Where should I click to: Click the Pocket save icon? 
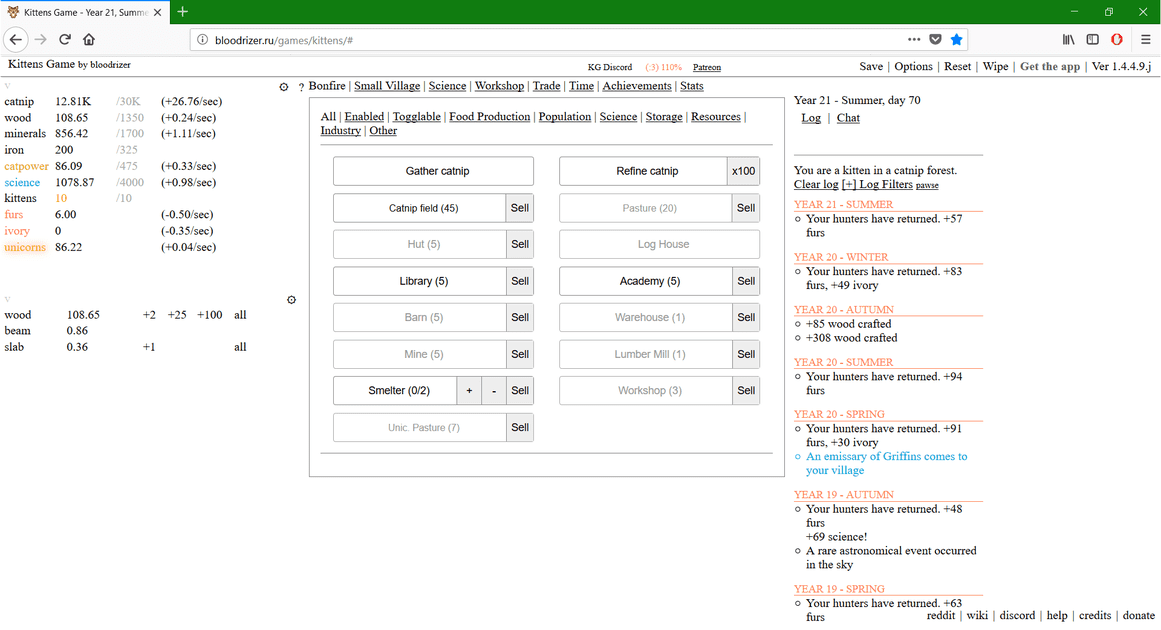pos(935,39)
